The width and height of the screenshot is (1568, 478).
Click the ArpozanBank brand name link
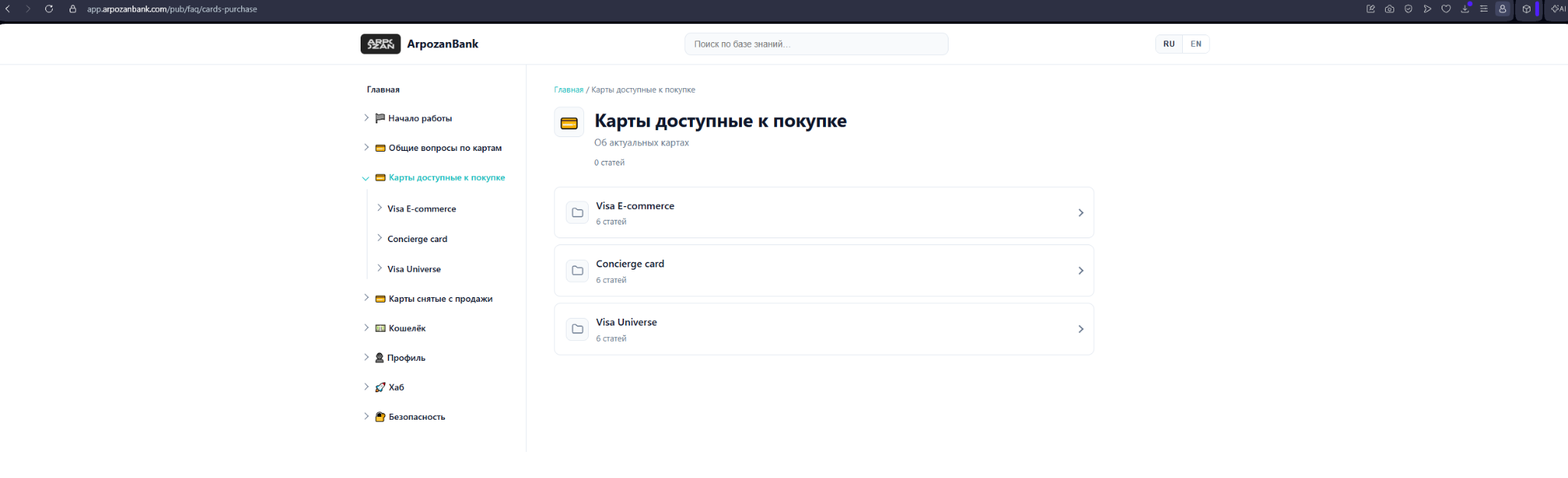coord(443,44)
